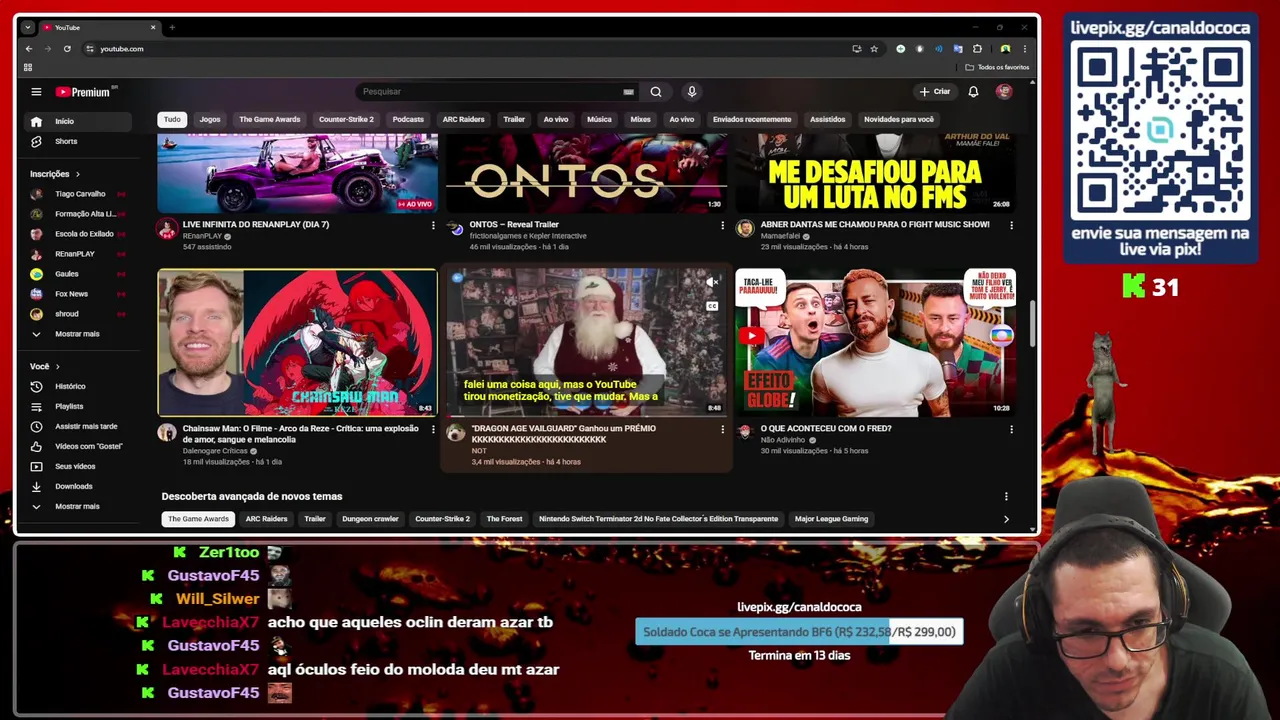Select the top Counter-Strike 2 filter chip
Viewport: 1280px width, 720px height.
tap(346, 119)
